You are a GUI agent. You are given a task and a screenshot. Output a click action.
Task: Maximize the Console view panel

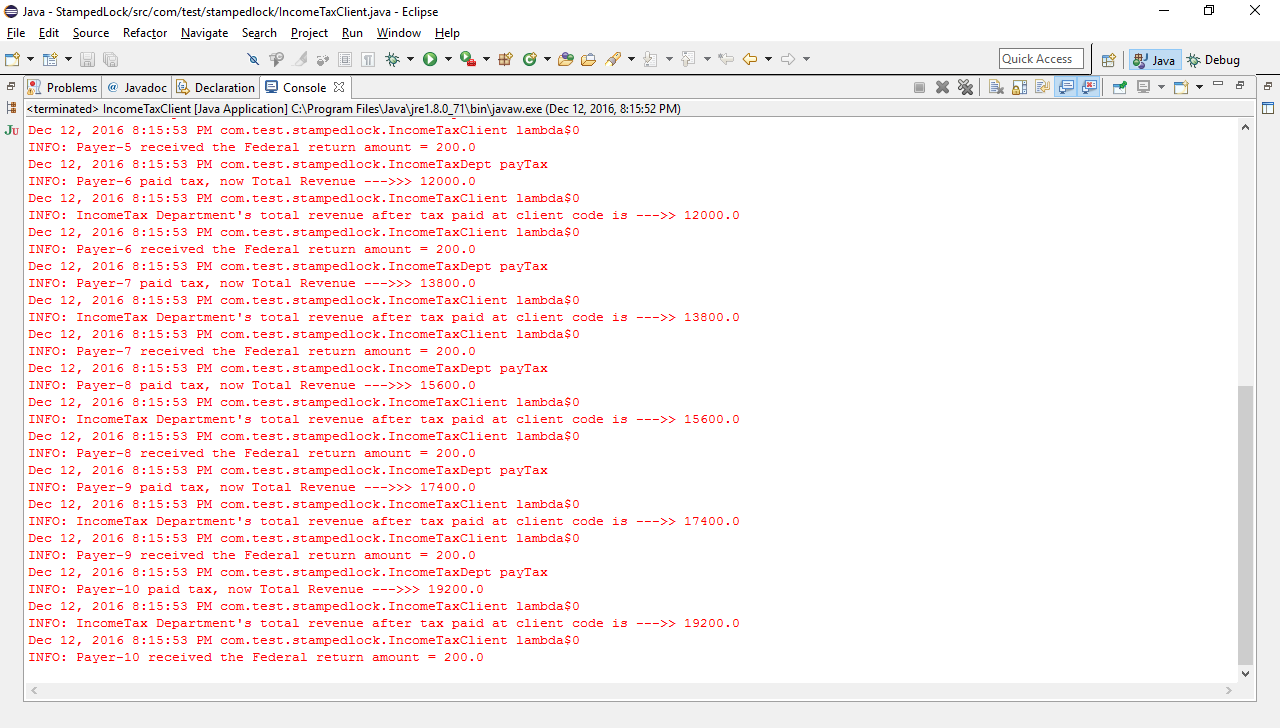(x=1240, y=86)
